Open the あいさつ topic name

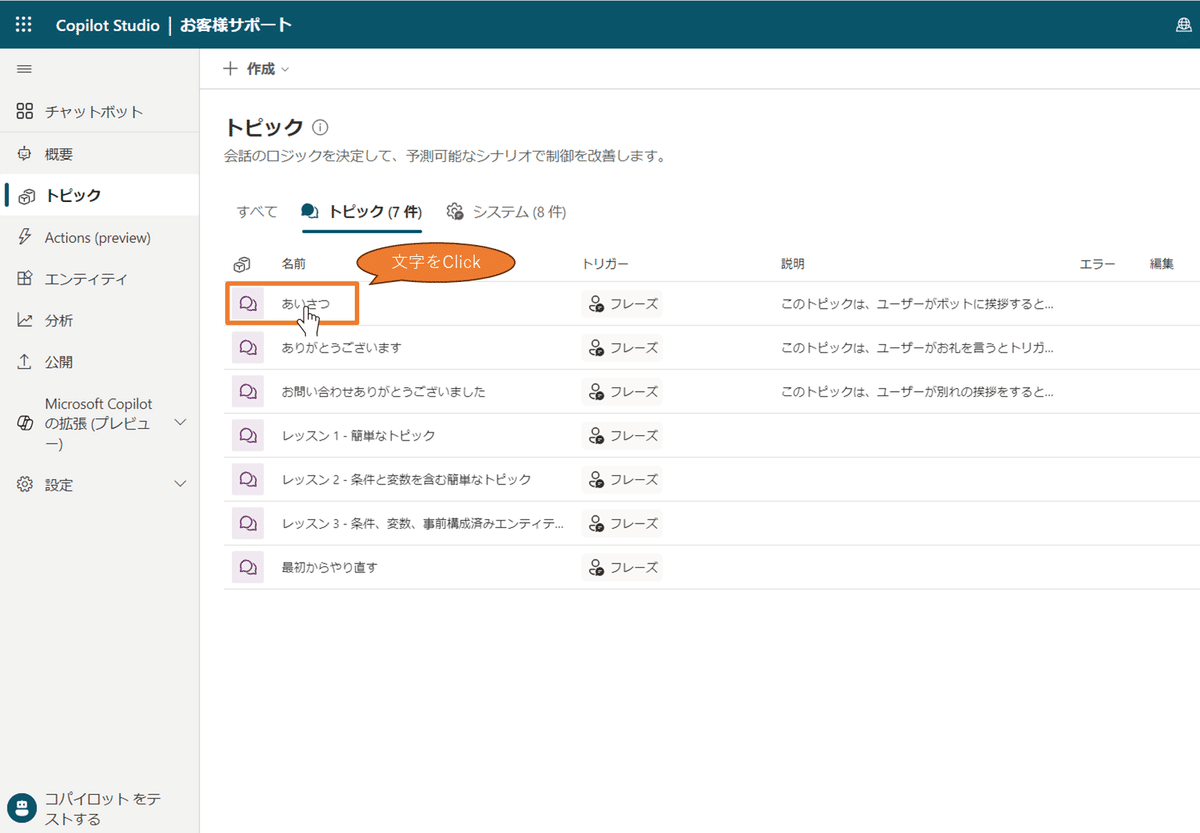click(305, 304)
